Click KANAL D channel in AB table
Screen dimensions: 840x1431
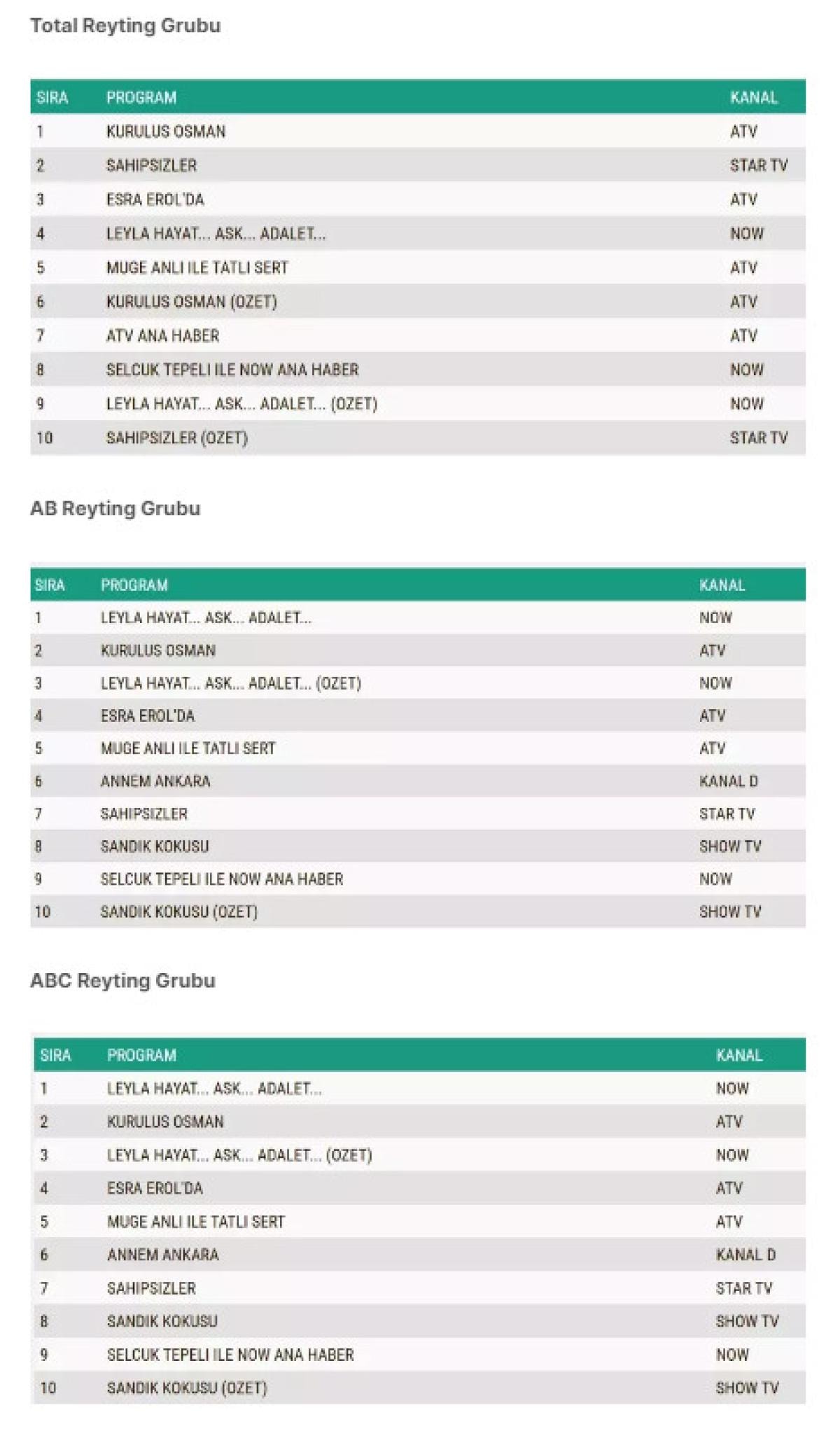(x=728, y=781)
